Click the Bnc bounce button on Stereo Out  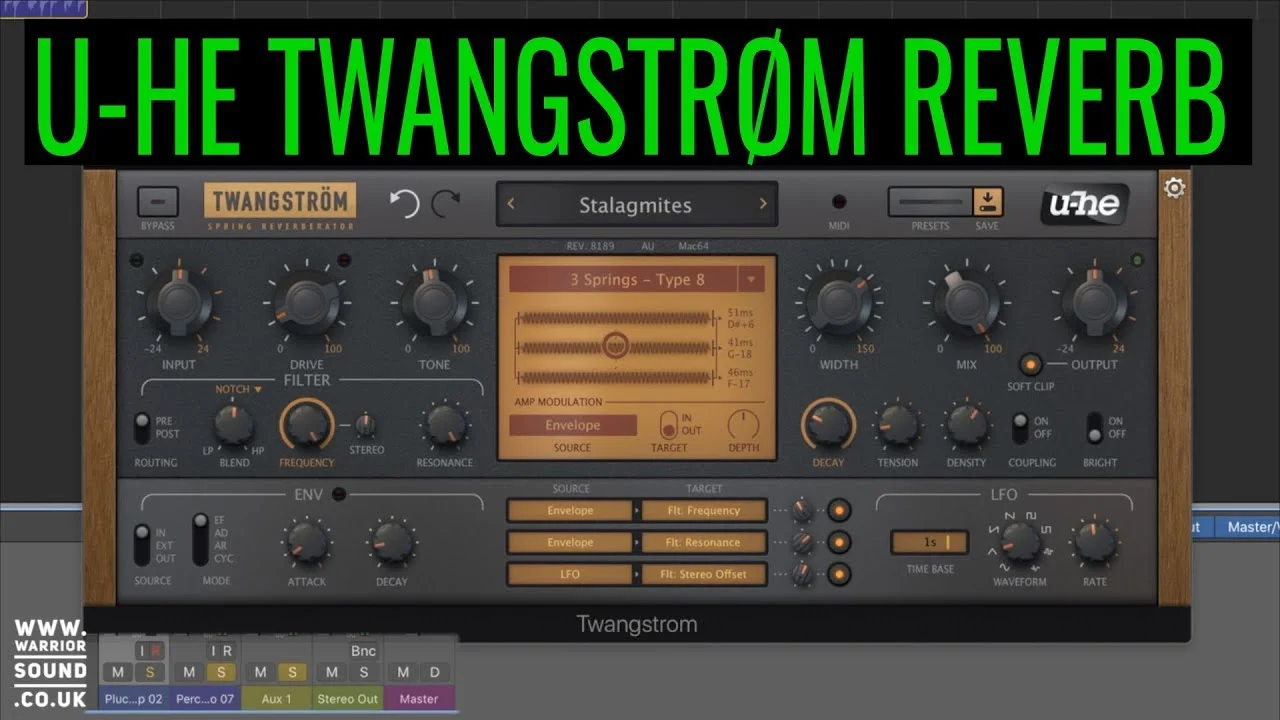tap(363, 650)
